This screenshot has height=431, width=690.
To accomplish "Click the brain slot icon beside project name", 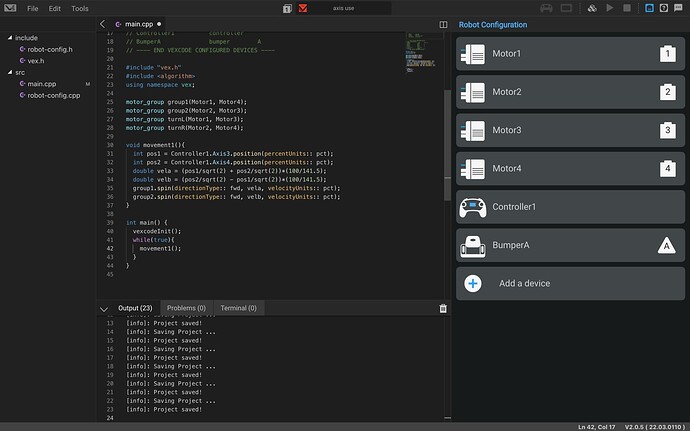I will click(x=287, y=8).
